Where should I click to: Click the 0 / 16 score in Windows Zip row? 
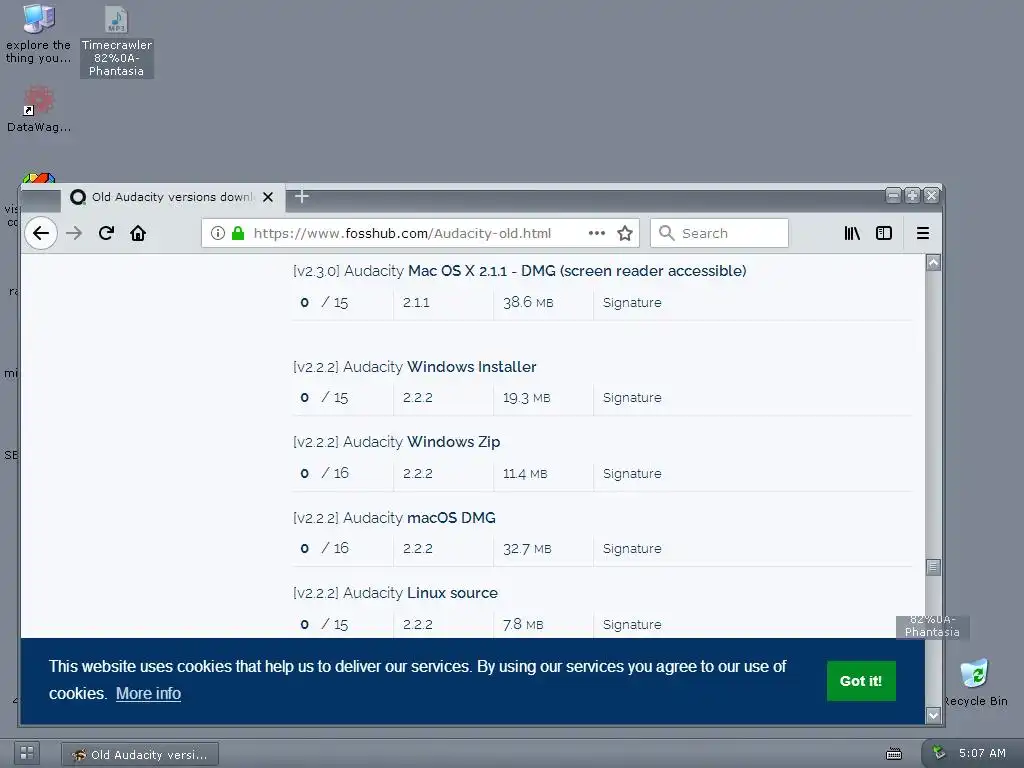pyautogui.click(x=325, y=473)
